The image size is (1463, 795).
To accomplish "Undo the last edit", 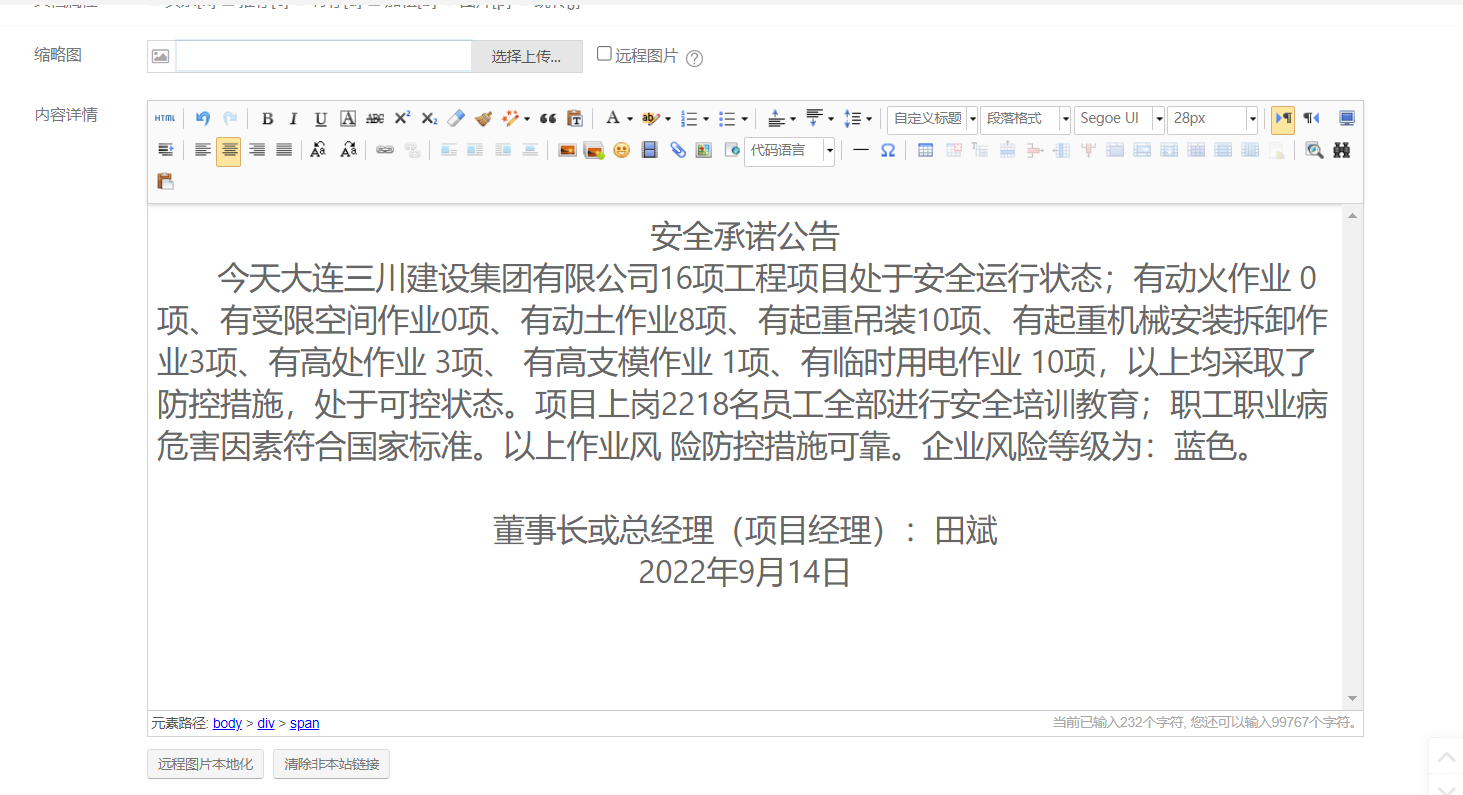I will 203,119.
